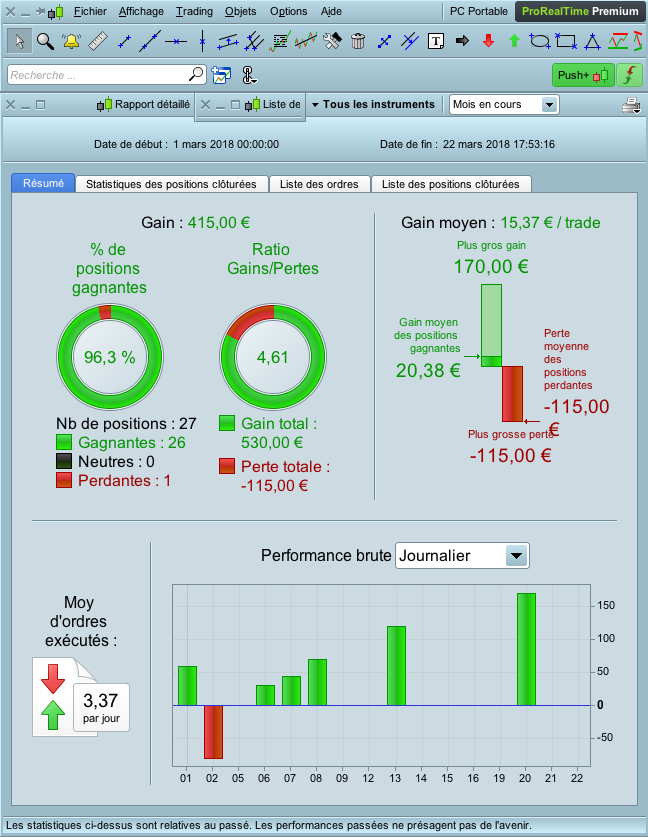Expand the Tous les instruments dropdown

point(374,105)
